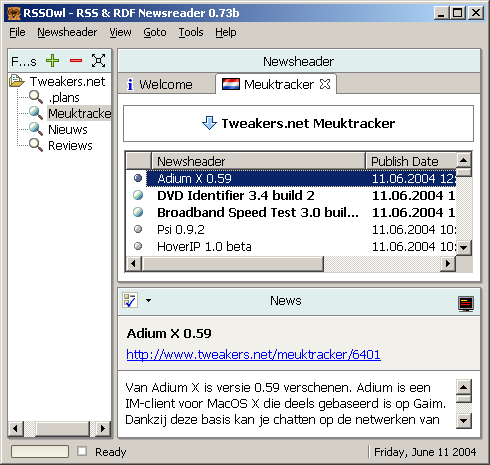This screenshot has height=465, width=490.
Task: Click the magnifier icon beside Nieuws
Action: click(x=35, y=129)
